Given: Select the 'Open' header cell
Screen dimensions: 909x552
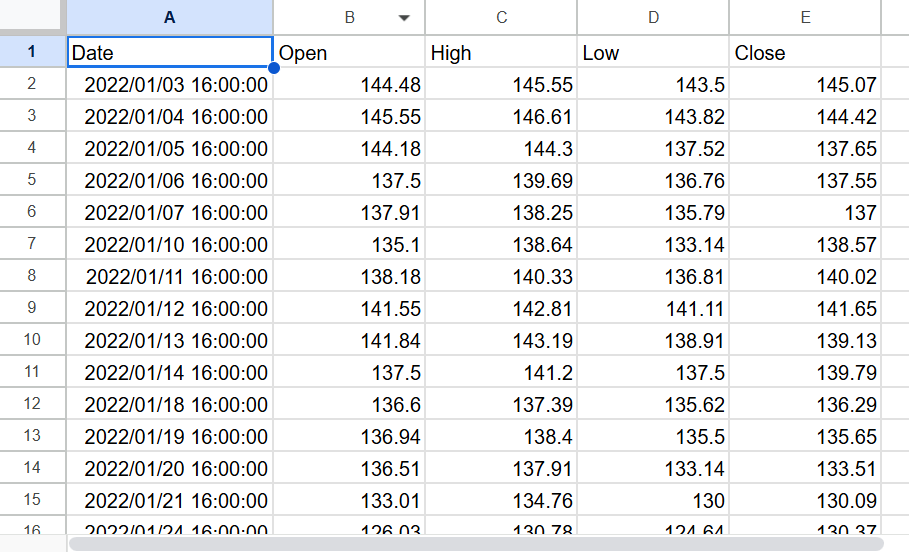Looking at the screenshot, I should 349,53.
